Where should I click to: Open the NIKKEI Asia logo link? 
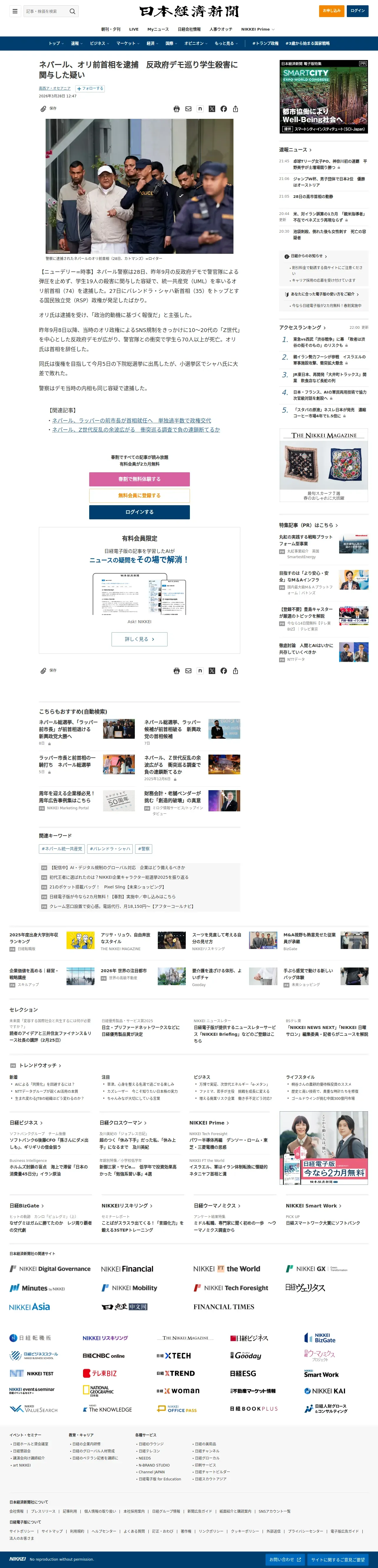tap(29, 1306)
